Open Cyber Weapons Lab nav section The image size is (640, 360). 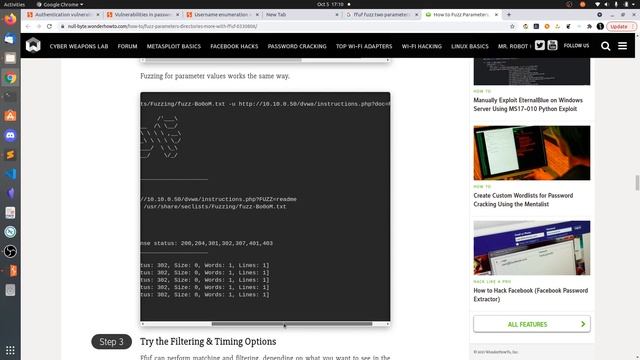79,46
